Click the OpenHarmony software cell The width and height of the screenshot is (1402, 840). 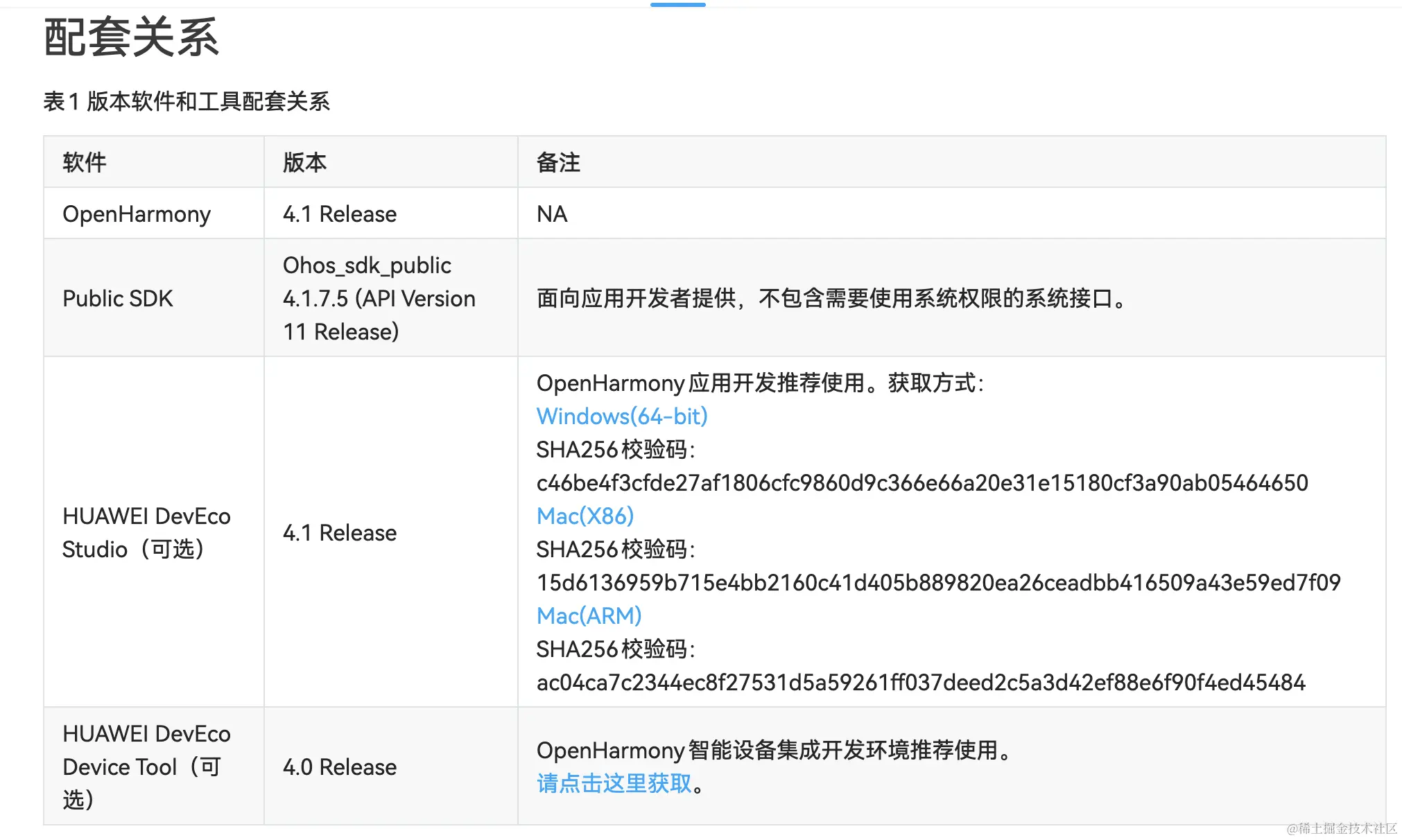point(136,214)
